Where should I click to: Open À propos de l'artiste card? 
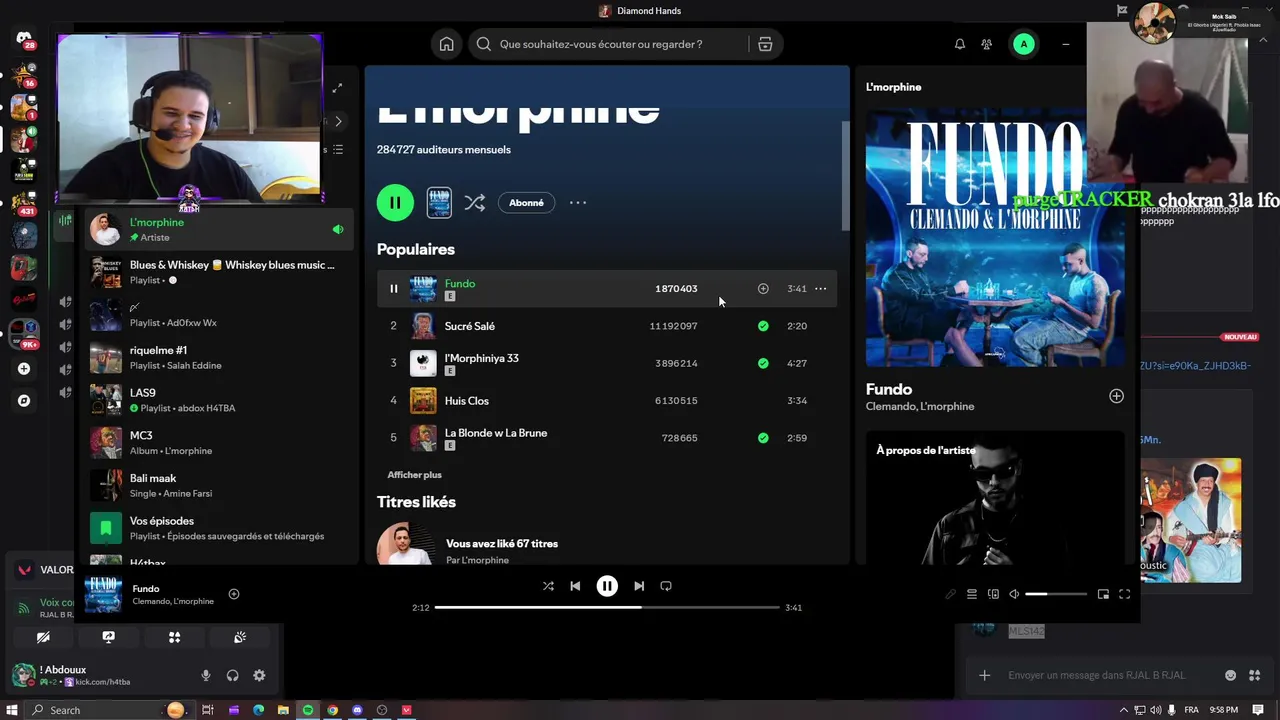point(995,498)
